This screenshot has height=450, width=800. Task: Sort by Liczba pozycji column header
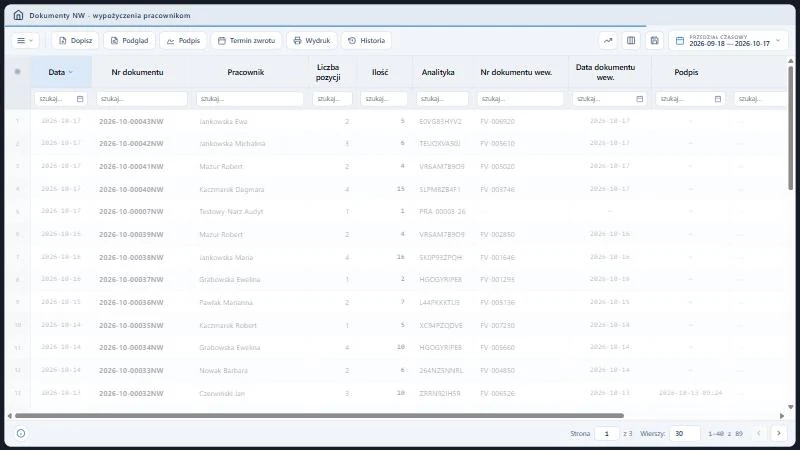[x=328, y=72]
